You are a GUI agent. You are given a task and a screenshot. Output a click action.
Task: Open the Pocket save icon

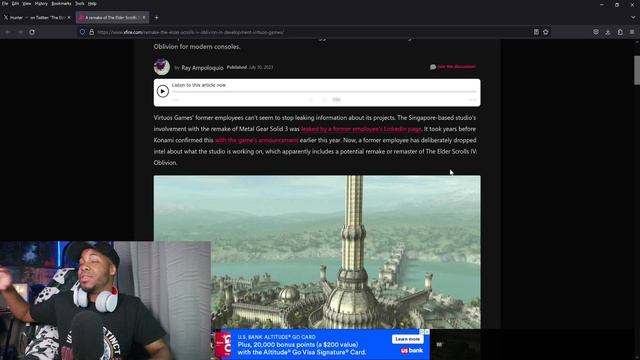click(x=596, y=32)
